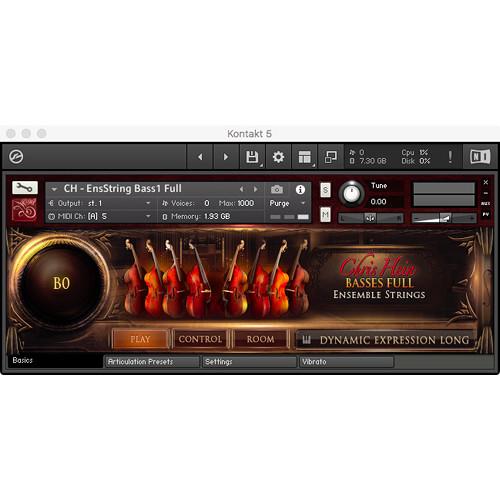Open Kontakt options gear icon
The image size is (500, 500).
coord(278,157)
